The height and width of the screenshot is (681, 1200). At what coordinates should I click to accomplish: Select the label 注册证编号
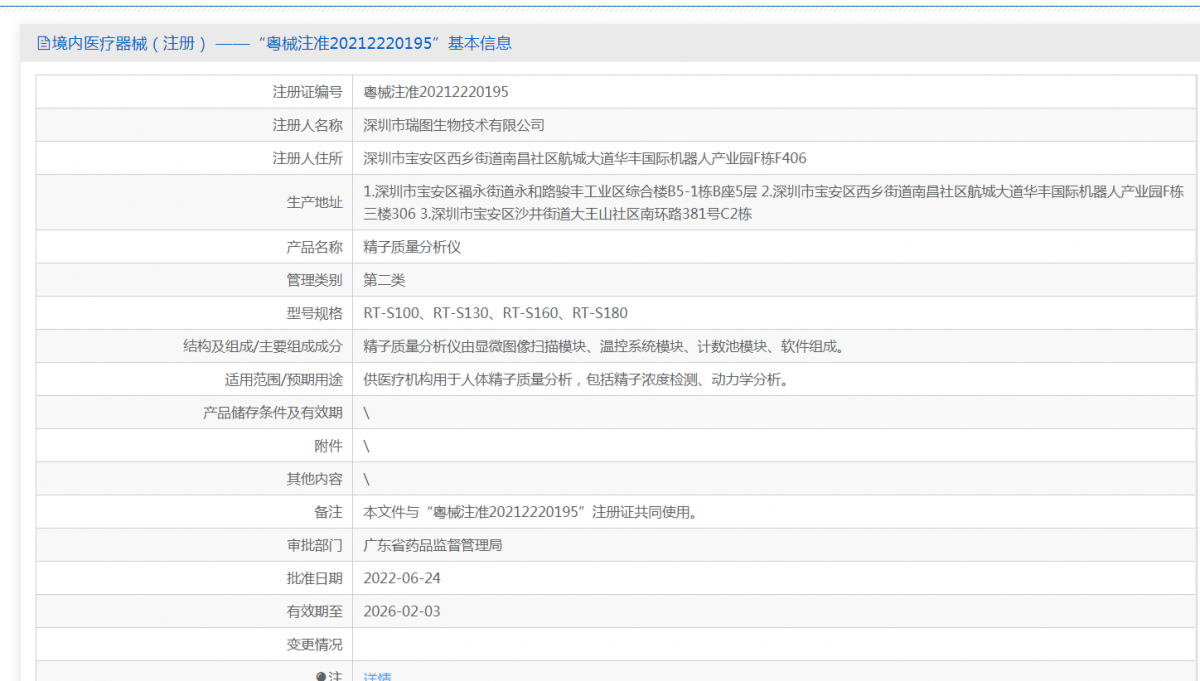pos(307,92)
